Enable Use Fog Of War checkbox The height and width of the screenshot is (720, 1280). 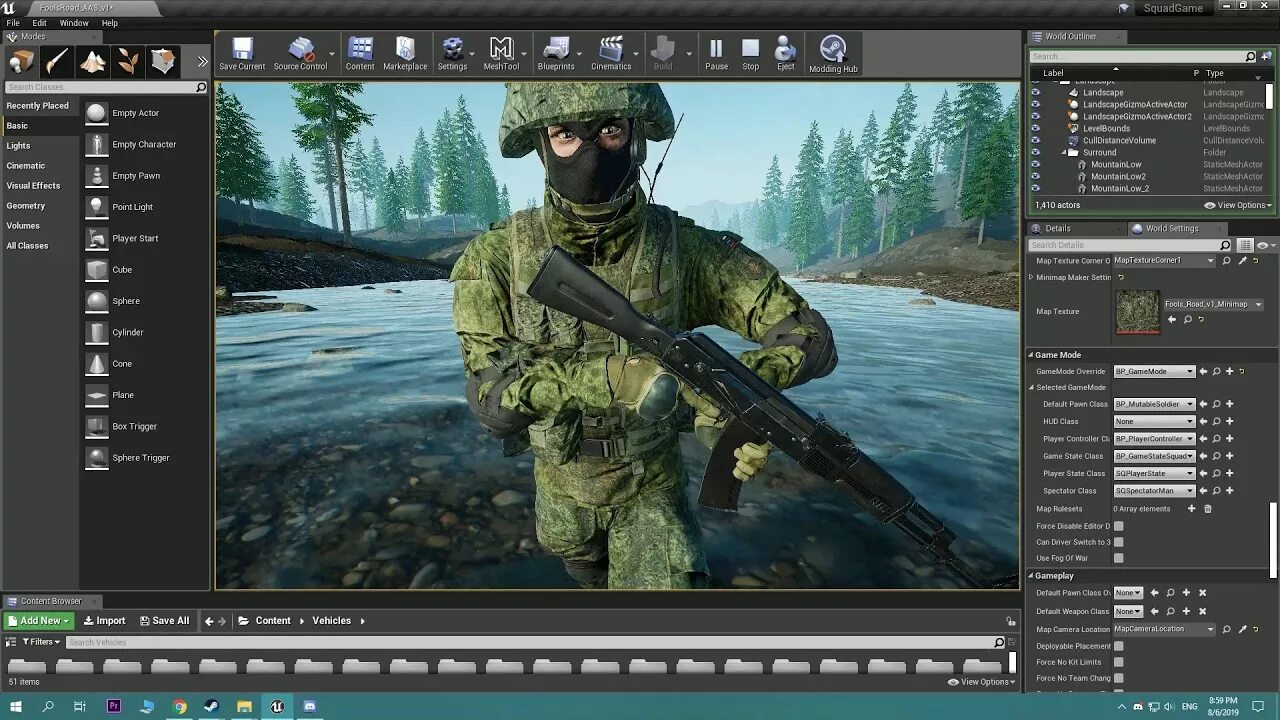(1119, 558)
